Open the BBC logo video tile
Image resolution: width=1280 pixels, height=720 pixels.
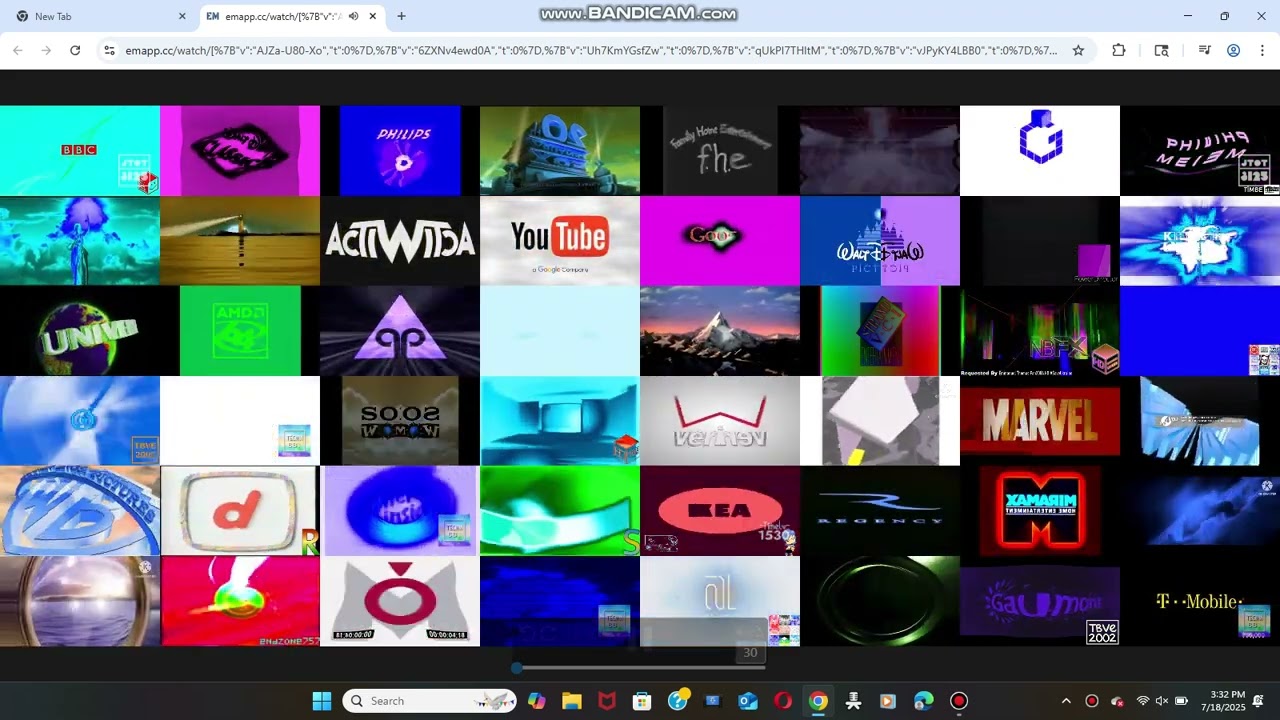point(80,151)
